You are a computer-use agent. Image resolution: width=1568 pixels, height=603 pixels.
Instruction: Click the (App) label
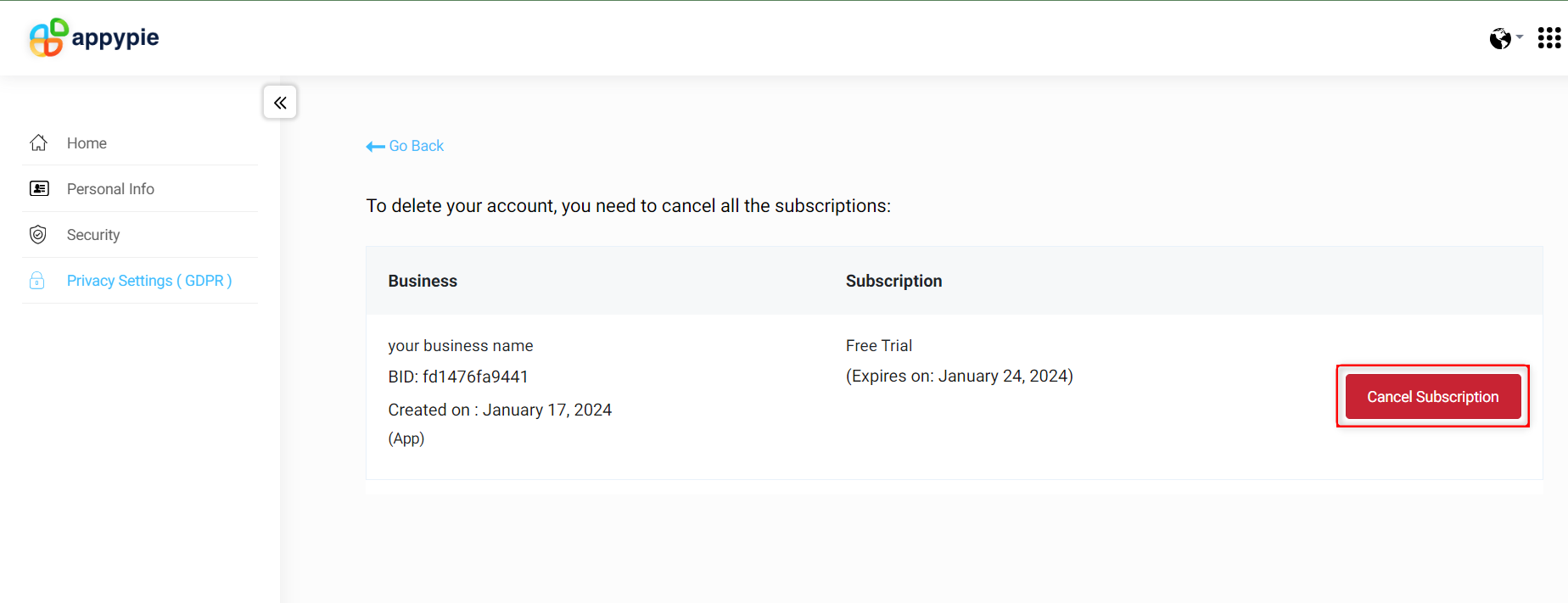point(406,438)
